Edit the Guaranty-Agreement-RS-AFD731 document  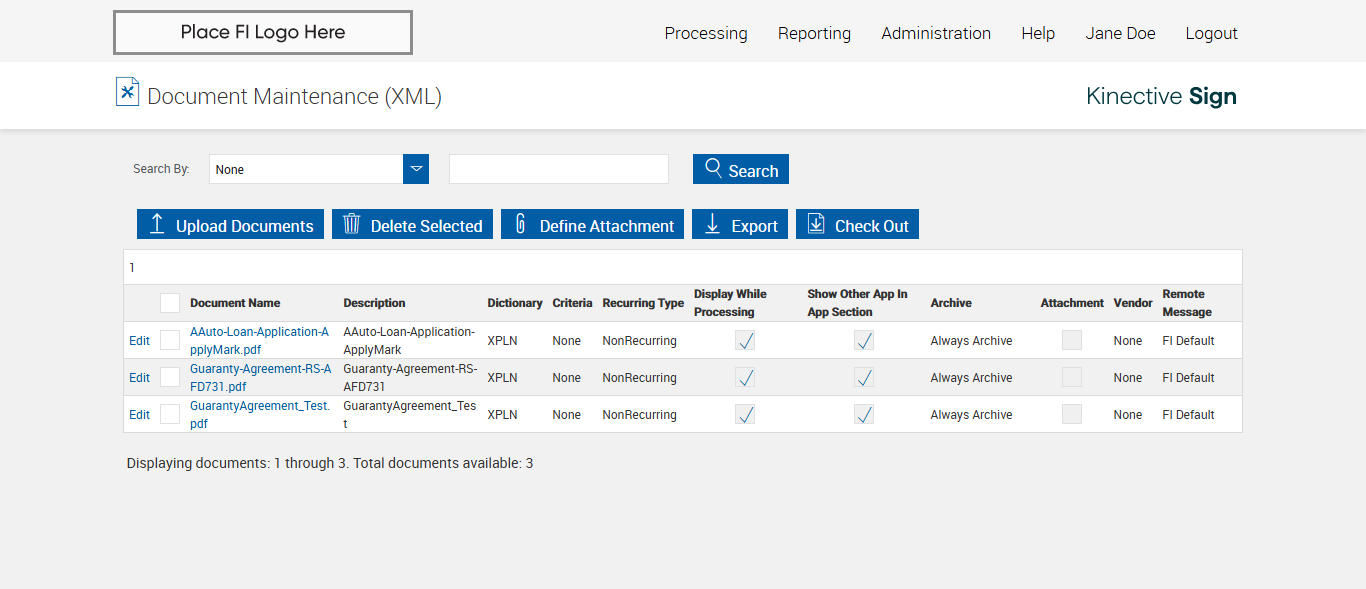(139, 378)
